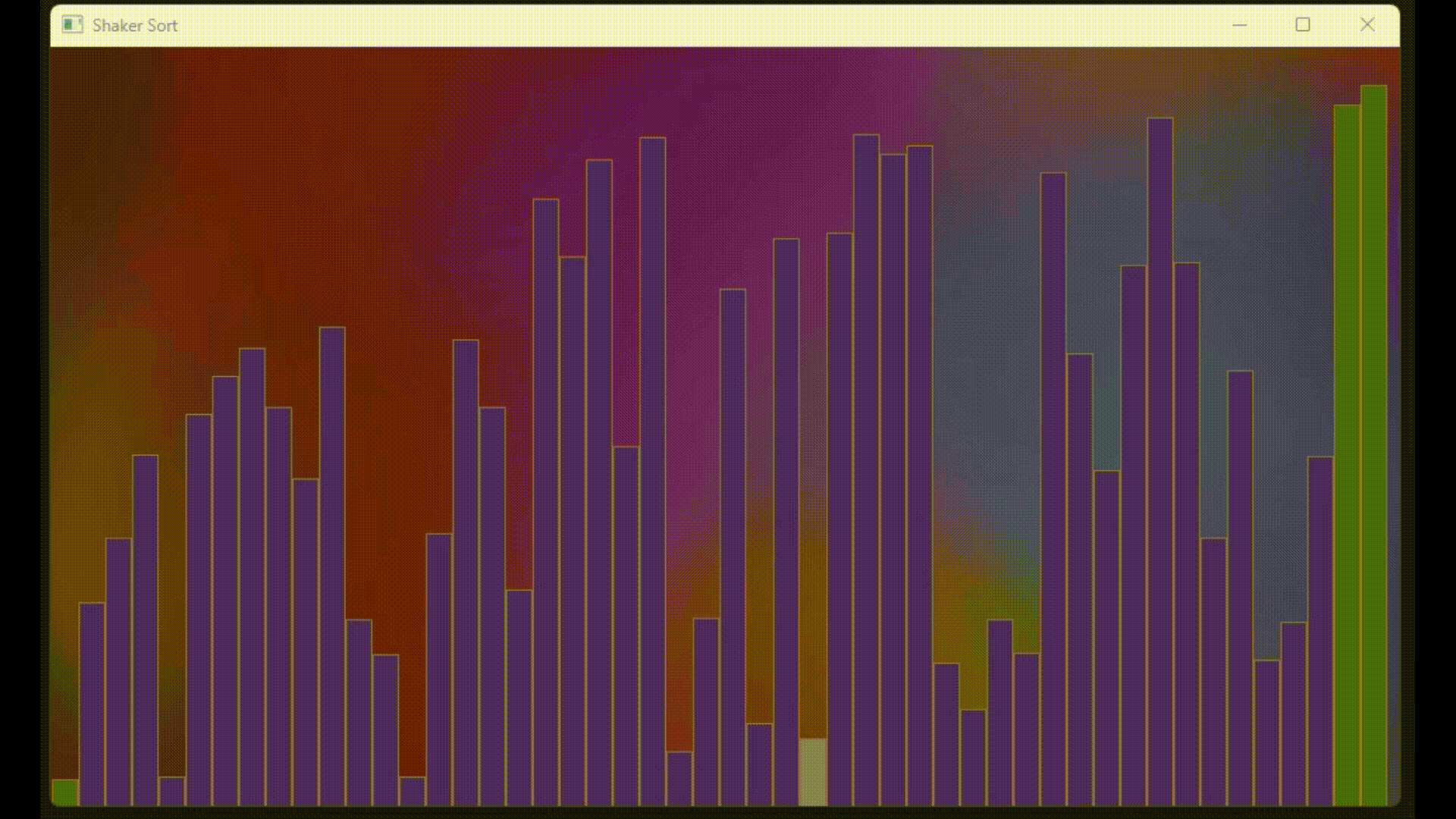Minimize the Shaker Sort window
Viewport: 1456px width, 819px height.
point(1238,25)
